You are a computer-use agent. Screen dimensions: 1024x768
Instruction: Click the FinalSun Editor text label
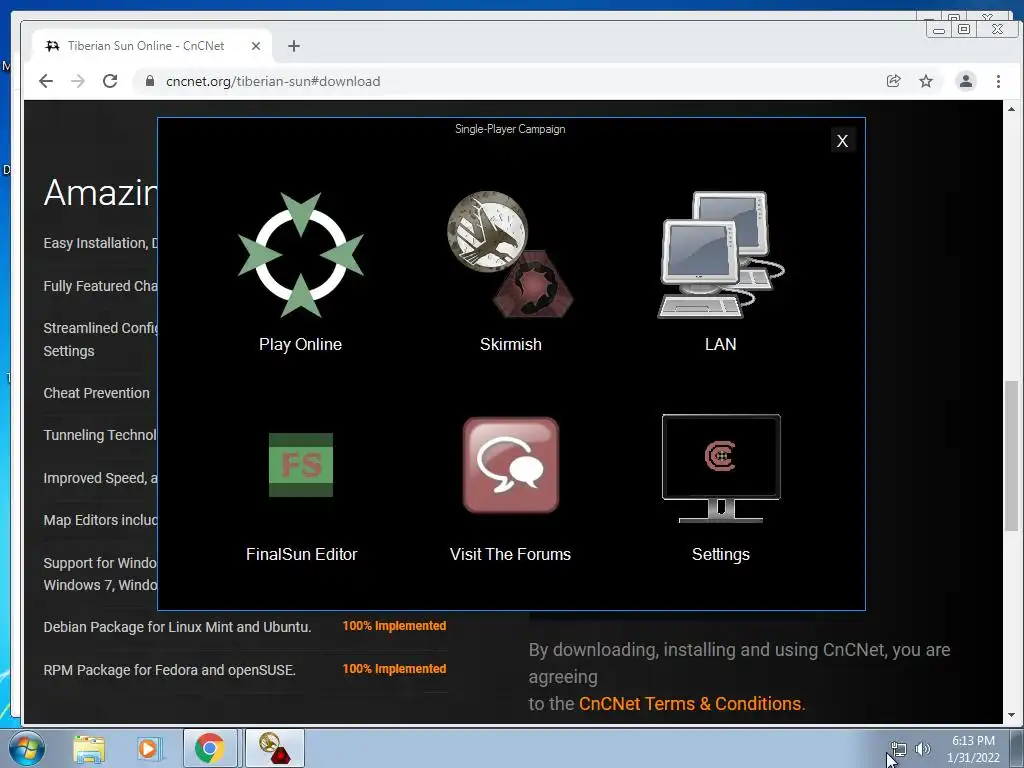point(302,554)
